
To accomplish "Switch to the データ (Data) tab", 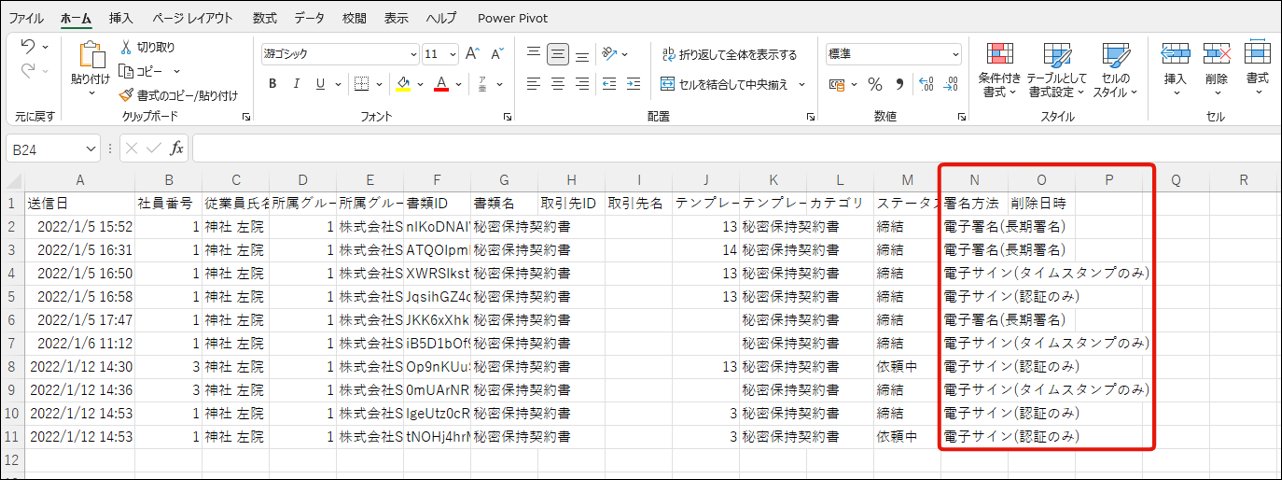I will tap(310, 18).
